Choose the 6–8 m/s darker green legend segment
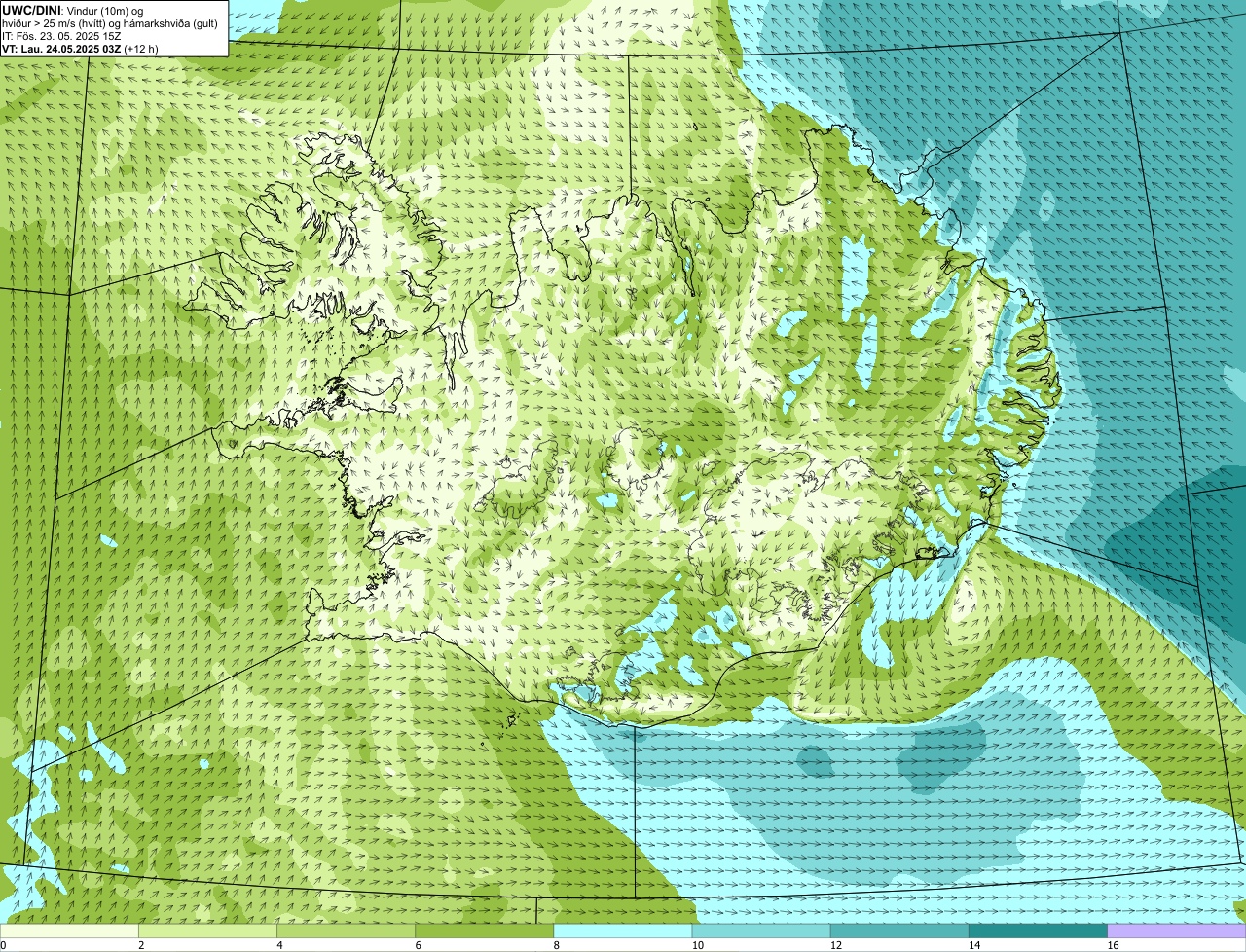Screen dimensions: 1246x952 click(x=484, y=931)
